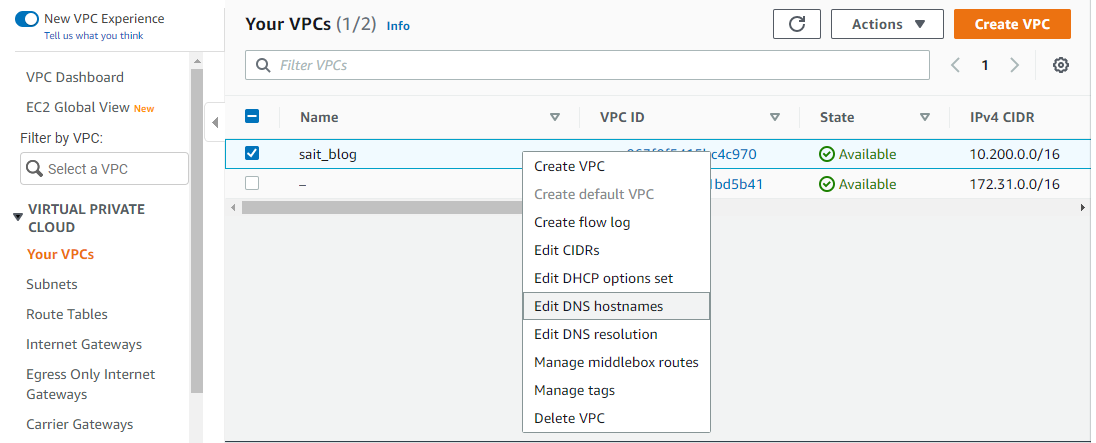The width and height of the screenshot is (1096, 443).
Task: Open table preferences gear icon
Action: point(1061,65)
